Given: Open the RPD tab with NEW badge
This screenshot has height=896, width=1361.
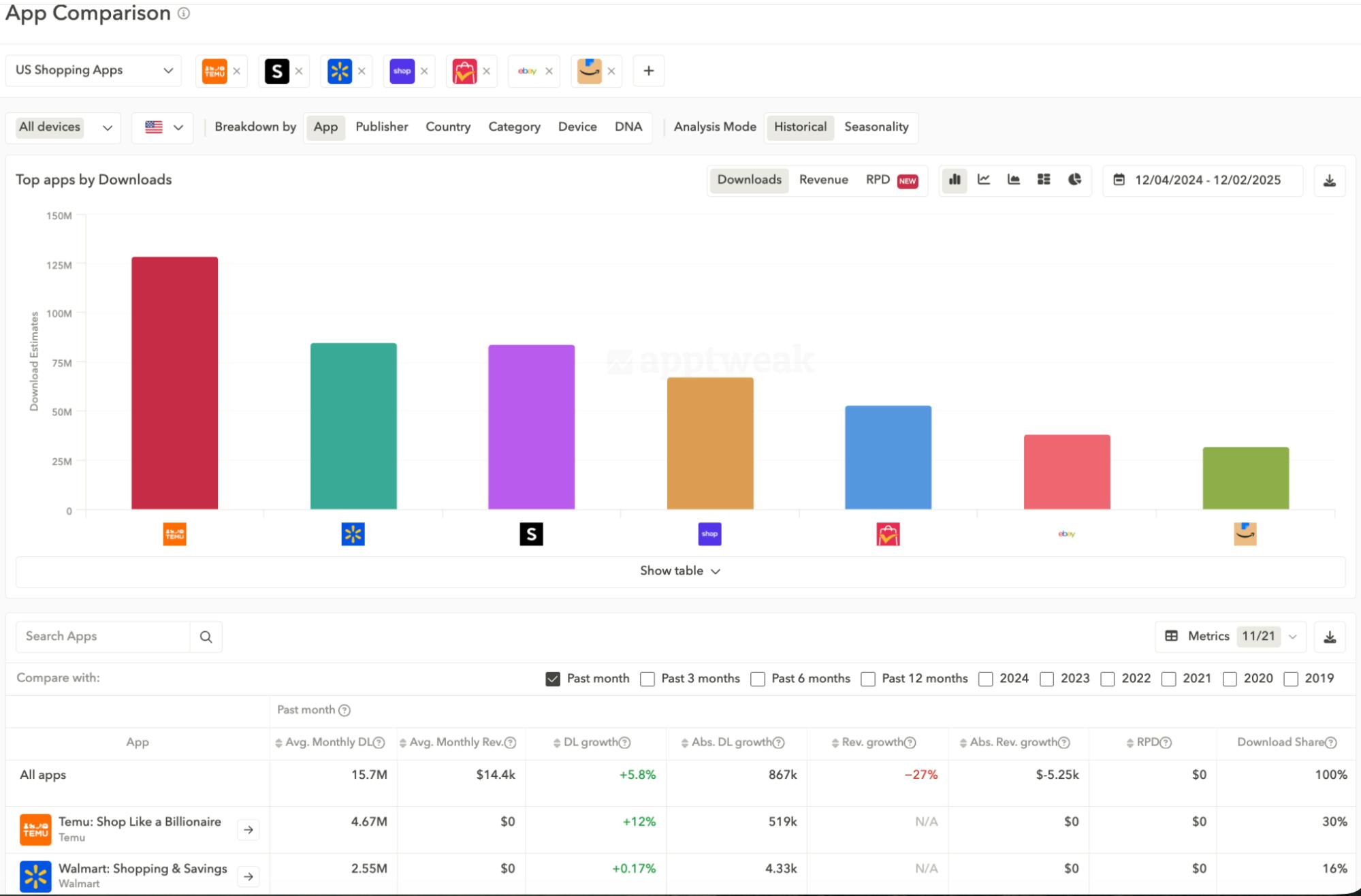Looking at the screenshot, I should [x=879, y=180].
